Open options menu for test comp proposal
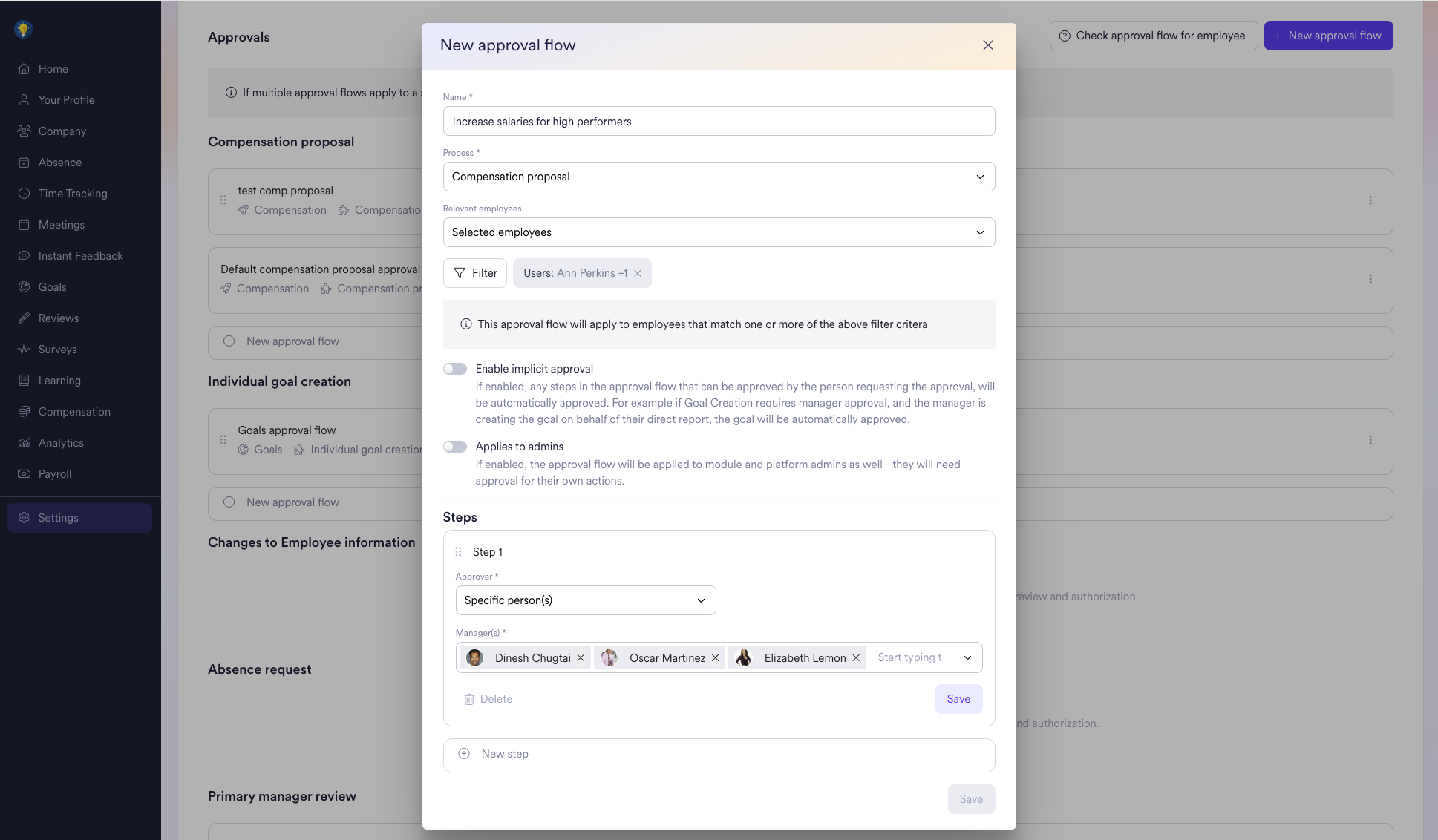 [1370, 200]
